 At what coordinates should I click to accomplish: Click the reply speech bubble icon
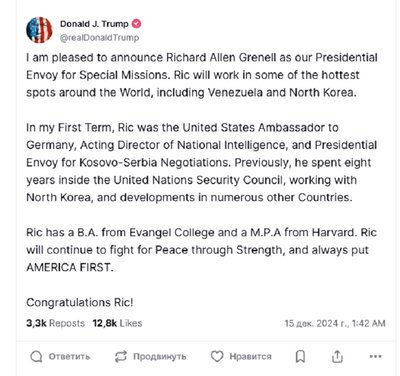pyautogui.click(x=36, y=356)
